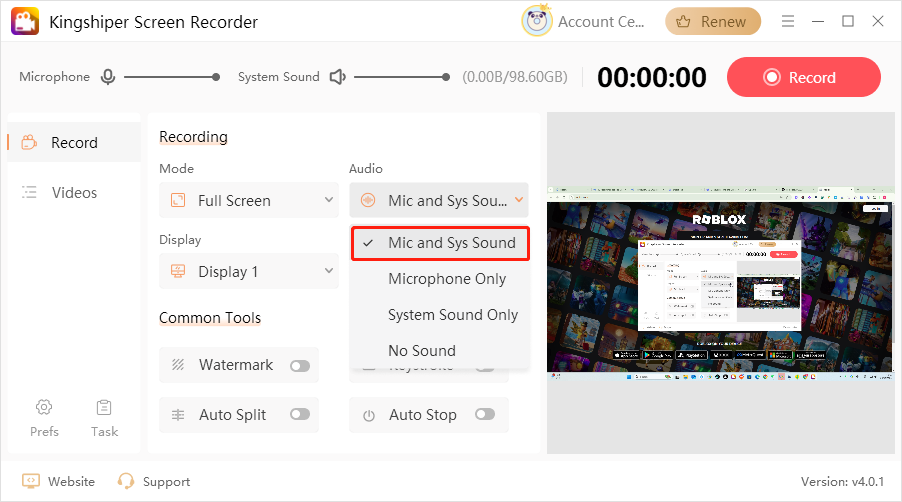Click the microphone icon in top bar

pyautogui.click(x=108, y=77)
